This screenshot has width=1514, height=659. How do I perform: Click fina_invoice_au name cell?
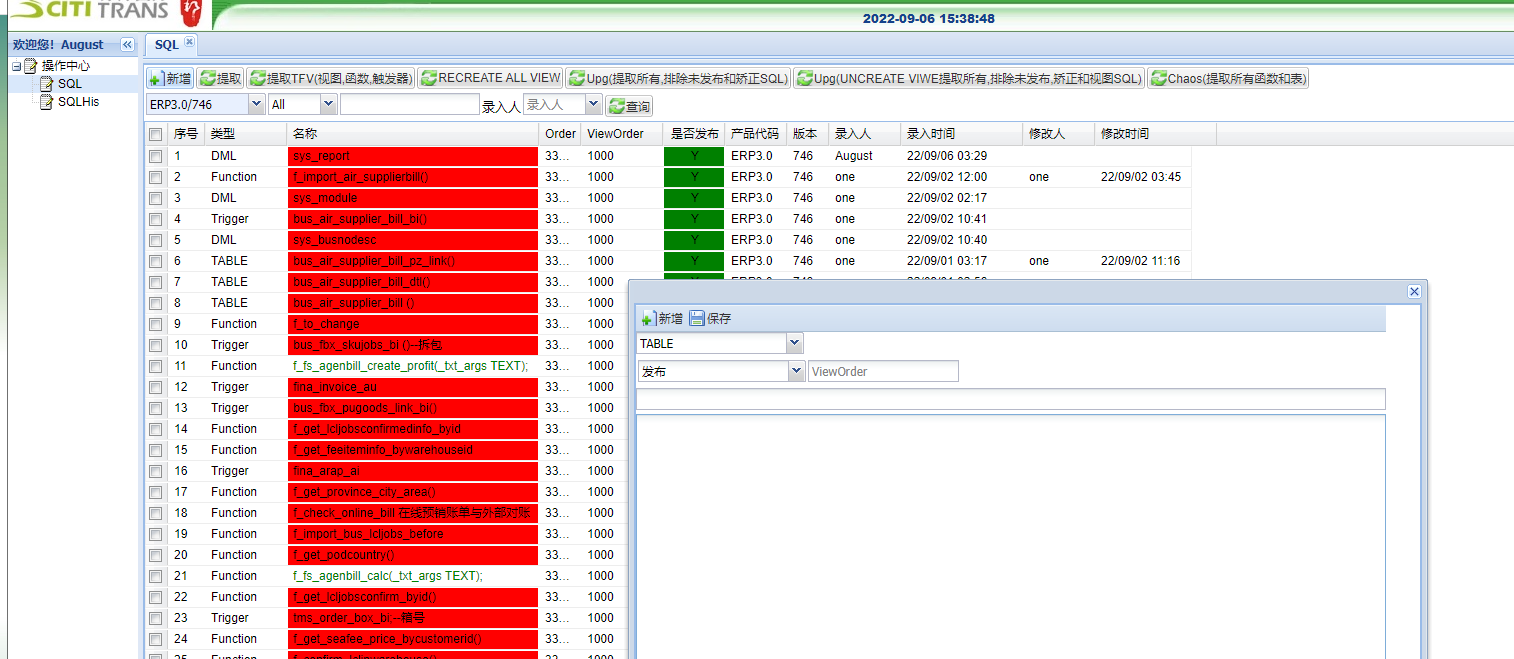pyautogui.click(x=413, y=387)
